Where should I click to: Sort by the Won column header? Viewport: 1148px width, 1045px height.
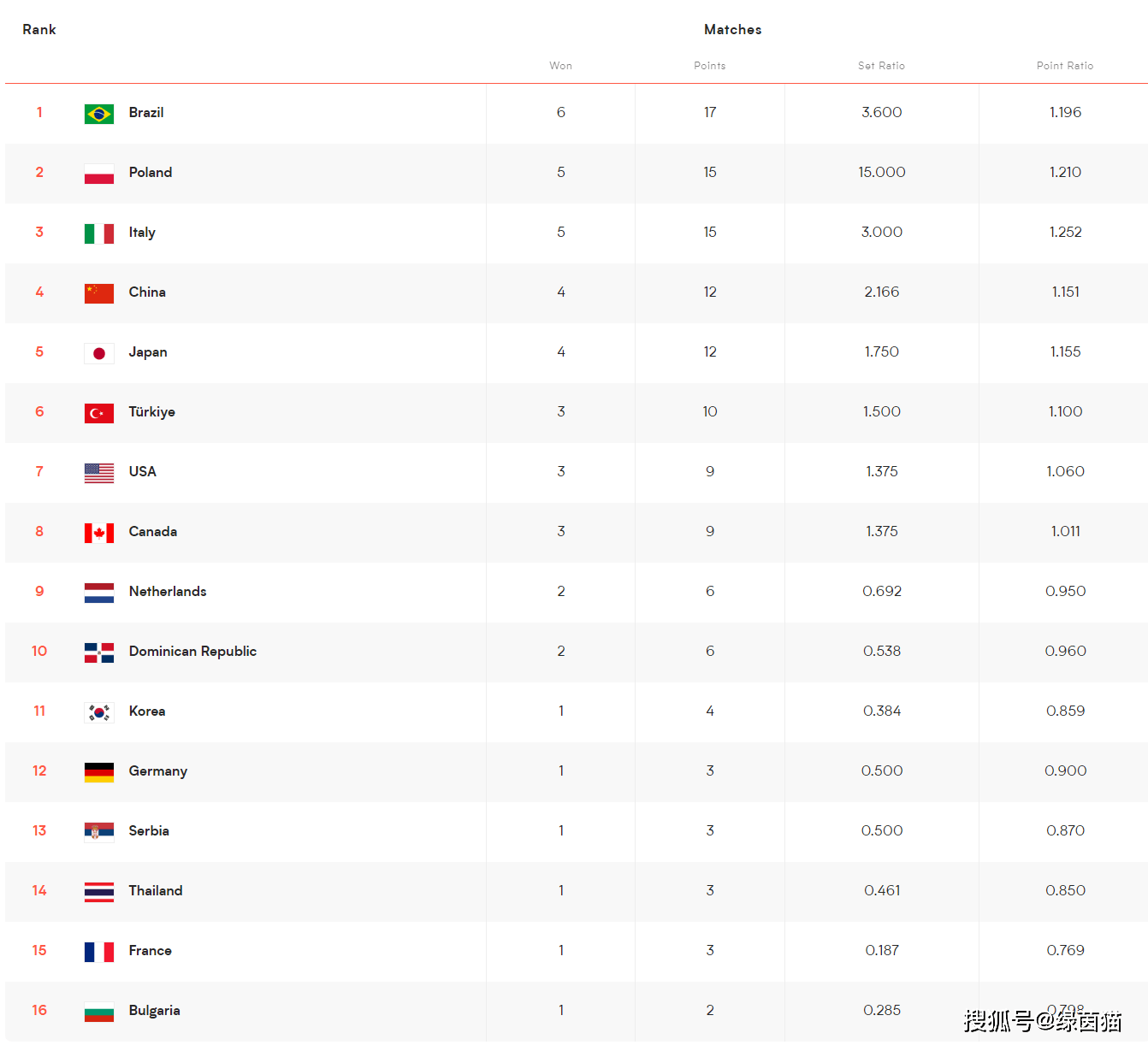point(560,66)
